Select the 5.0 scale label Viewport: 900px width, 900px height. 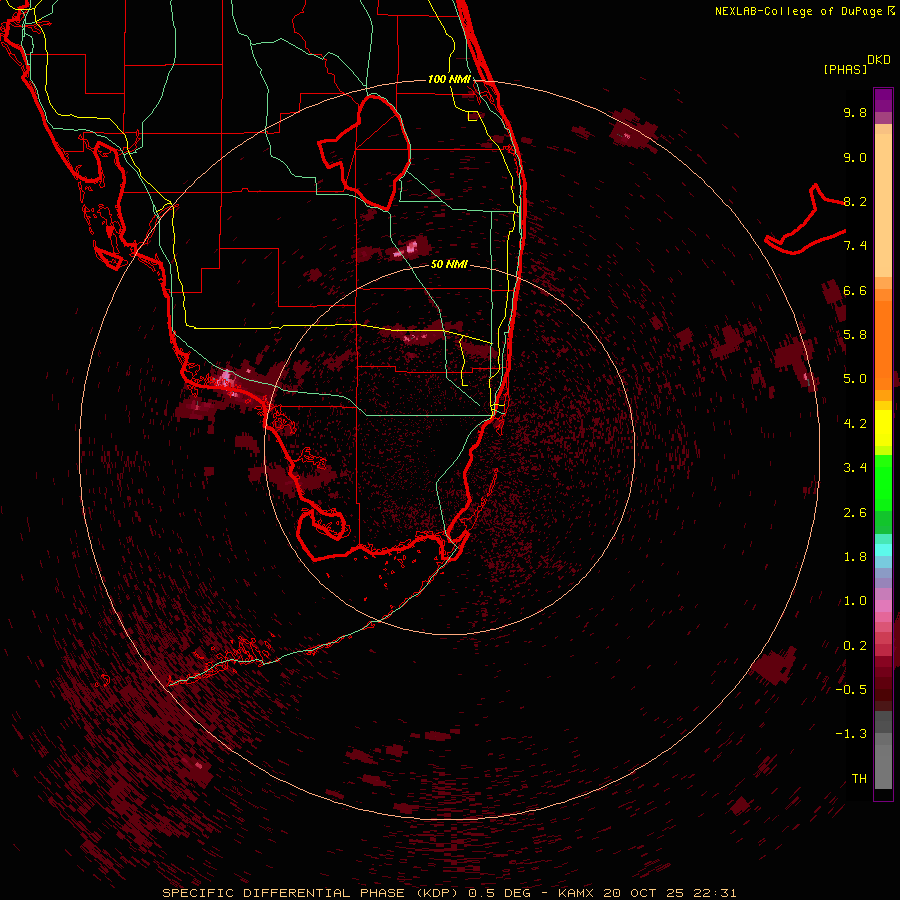pos(855,379)
